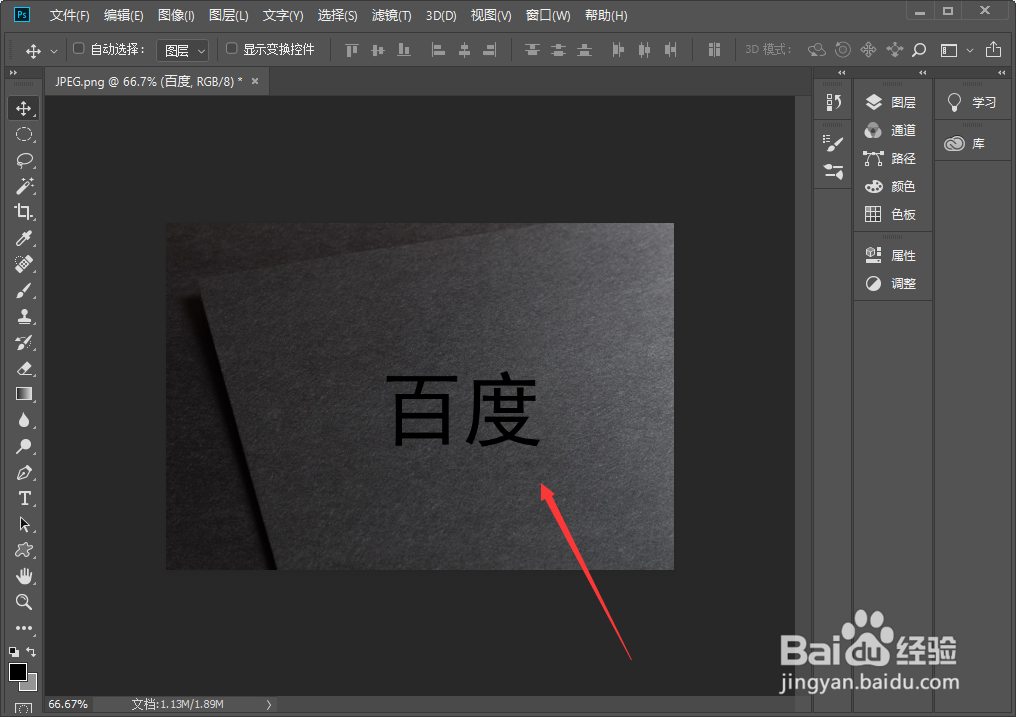Select the Magic Wand tool
This screenshot has width=1016, height=717.
[24, 186]
